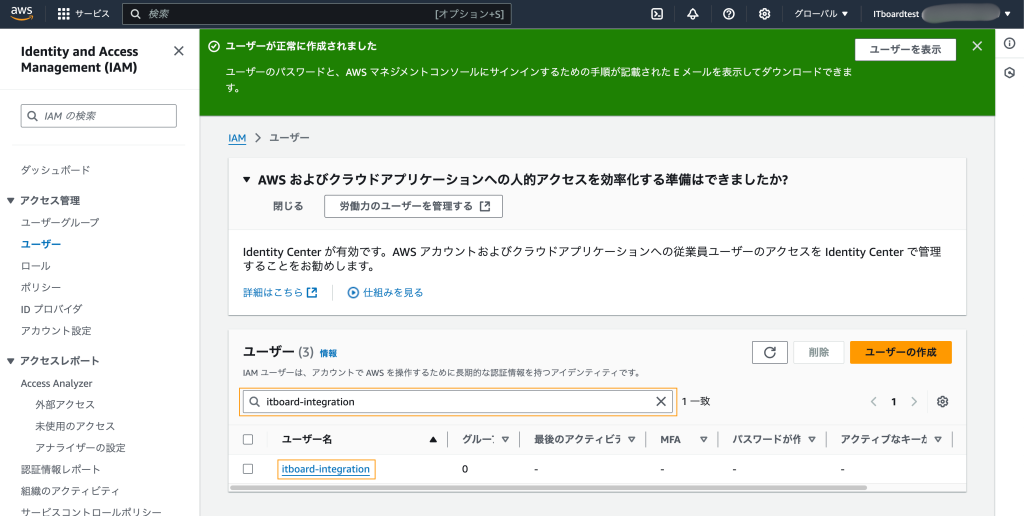Screen dimensions: 1024x516
Task: Select the itboard-integration row checkbox
Action: [248, 469]
